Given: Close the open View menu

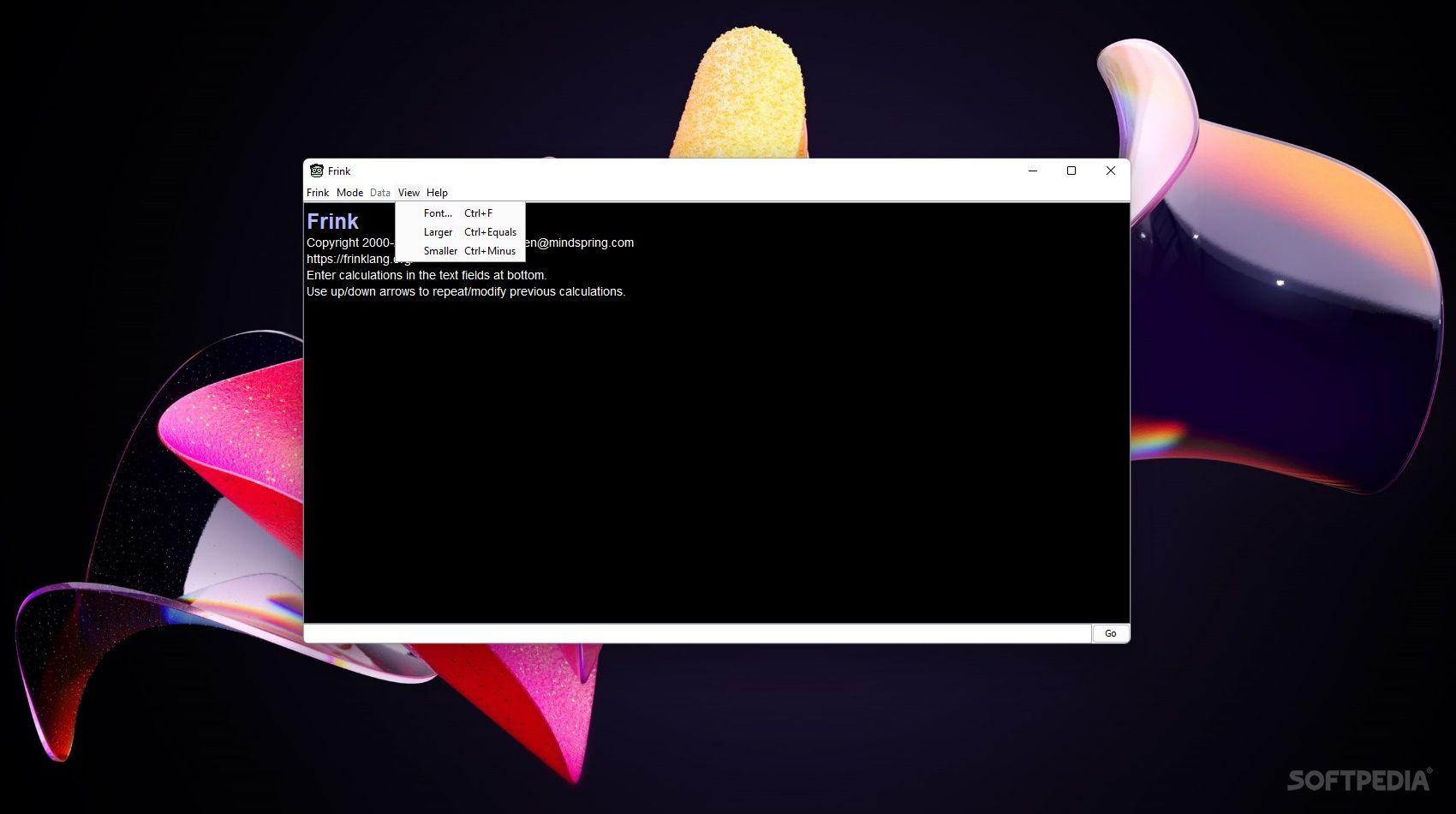Looking at the screenshot, I should pos(409,193).
